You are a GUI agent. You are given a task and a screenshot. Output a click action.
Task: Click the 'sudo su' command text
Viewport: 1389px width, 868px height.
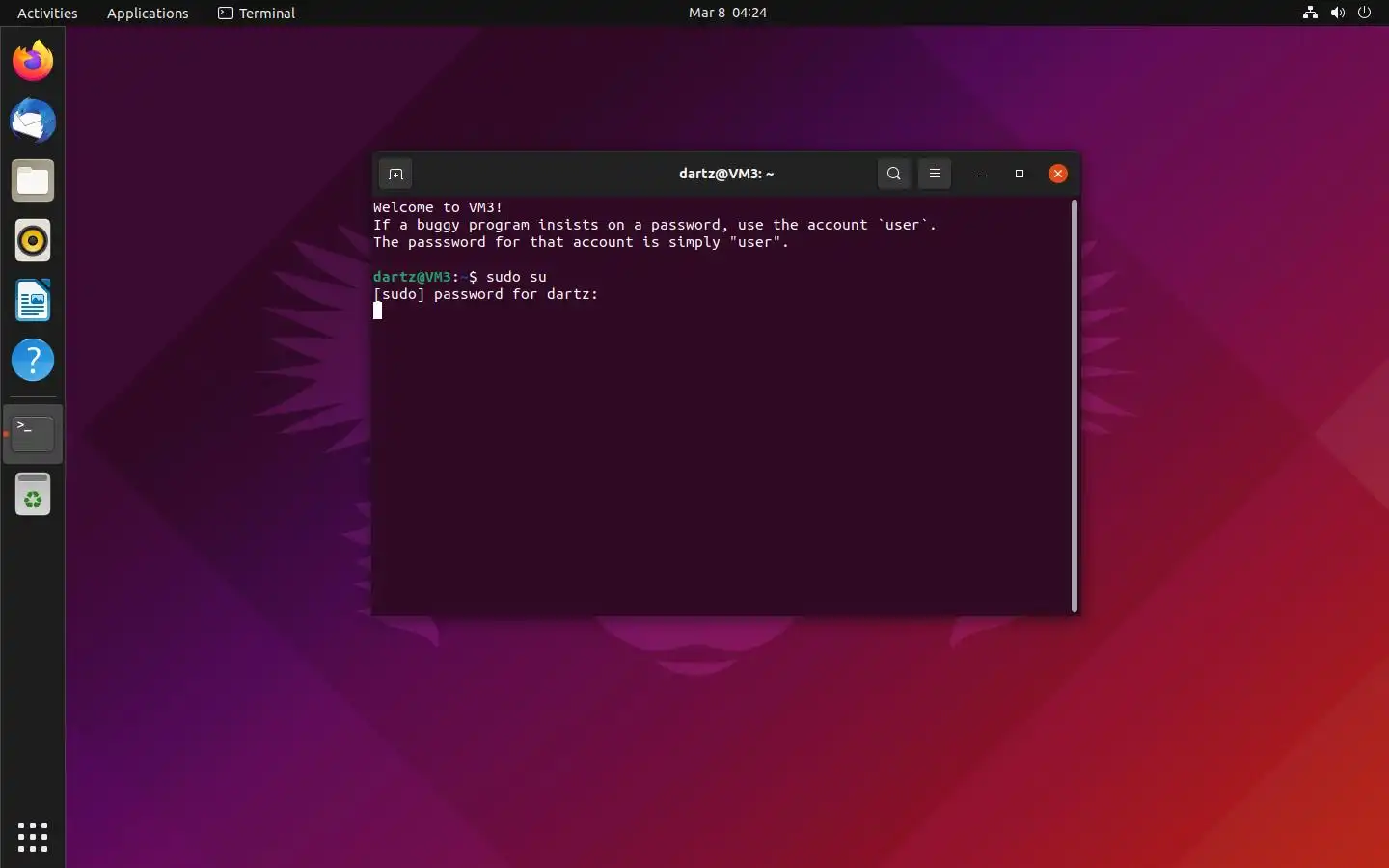(x=516, y=277)
